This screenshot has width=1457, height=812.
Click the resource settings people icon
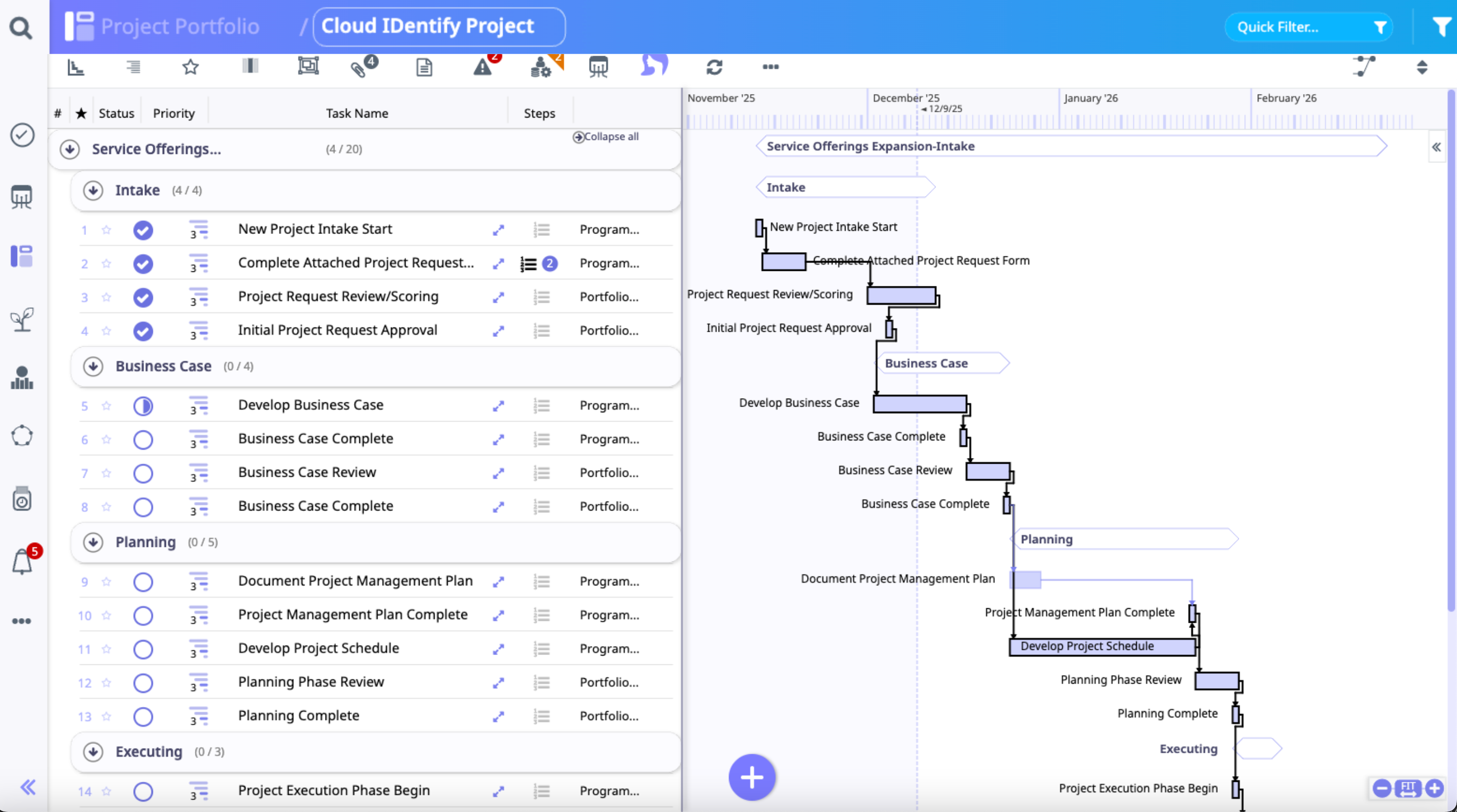pyautogui.click(x=541, y=68)
